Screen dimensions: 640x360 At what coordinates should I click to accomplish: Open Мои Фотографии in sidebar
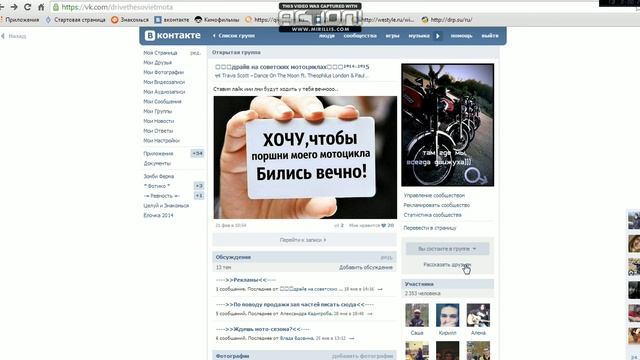pyautogui.click(x=163, y=72)
